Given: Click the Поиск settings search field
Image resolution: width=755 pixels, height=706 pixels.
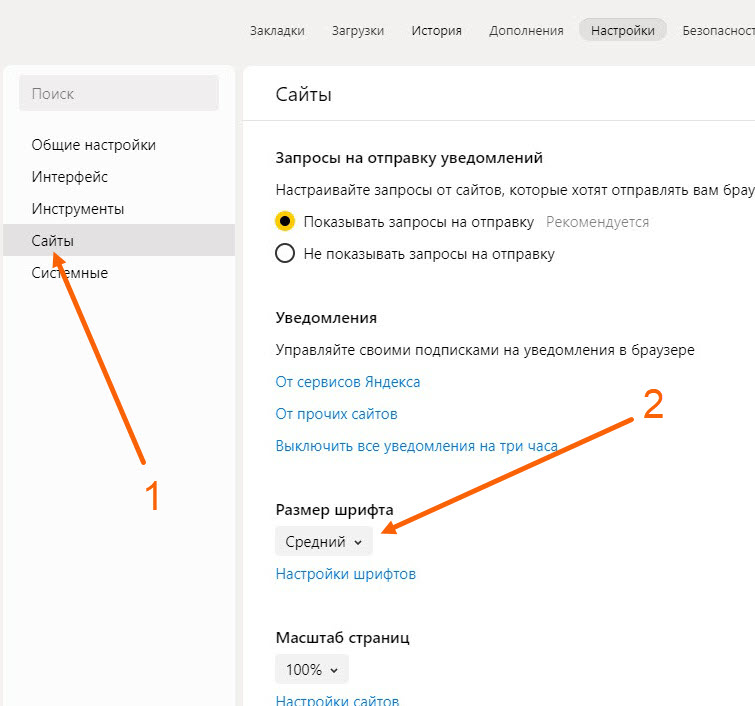Looking at the screenshot, I should click(x=118, y=94).
